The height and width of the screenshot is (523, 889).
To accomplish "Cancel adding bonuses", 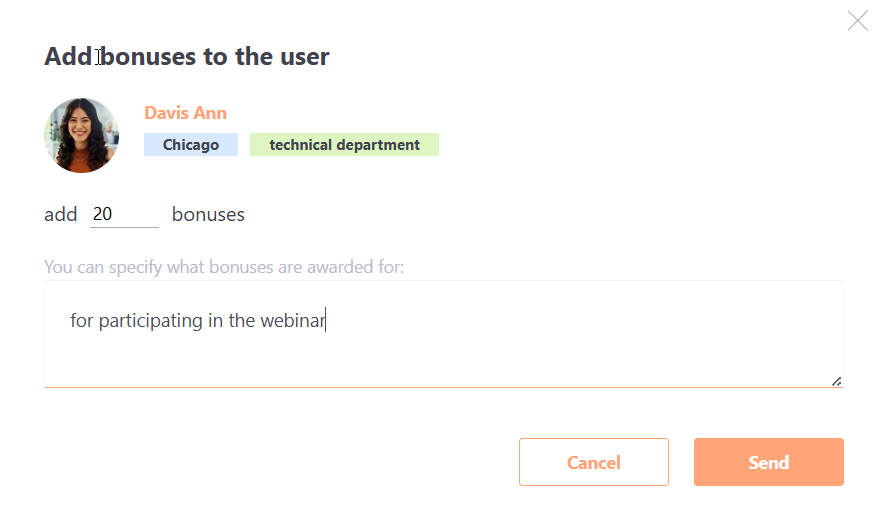I will point(593,462).
